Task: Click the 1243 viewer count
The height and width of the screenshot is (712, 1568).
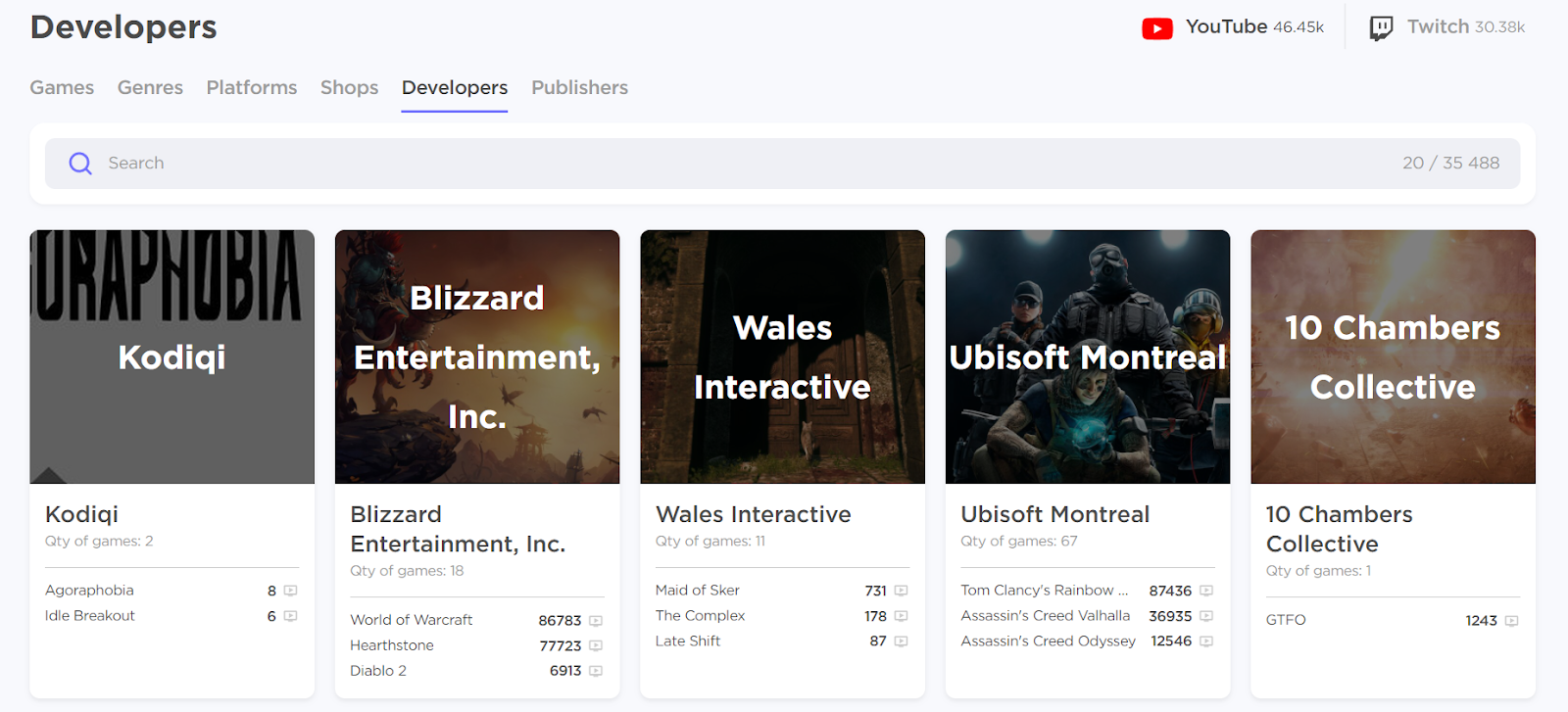Action: click(x=1481, y=621)
